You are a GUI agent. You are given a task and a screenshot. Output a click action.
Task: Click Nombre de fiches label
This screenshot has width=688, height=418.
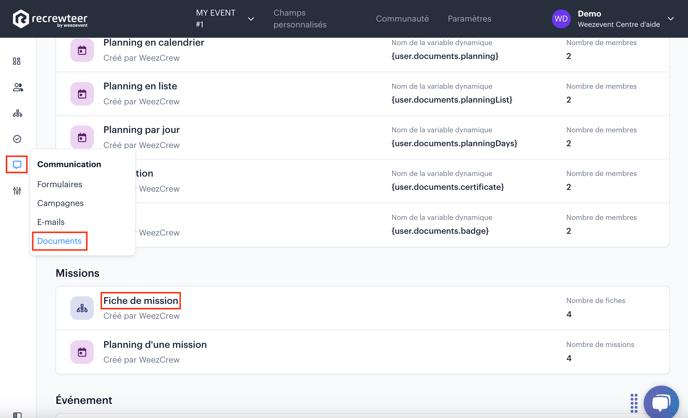595,300
